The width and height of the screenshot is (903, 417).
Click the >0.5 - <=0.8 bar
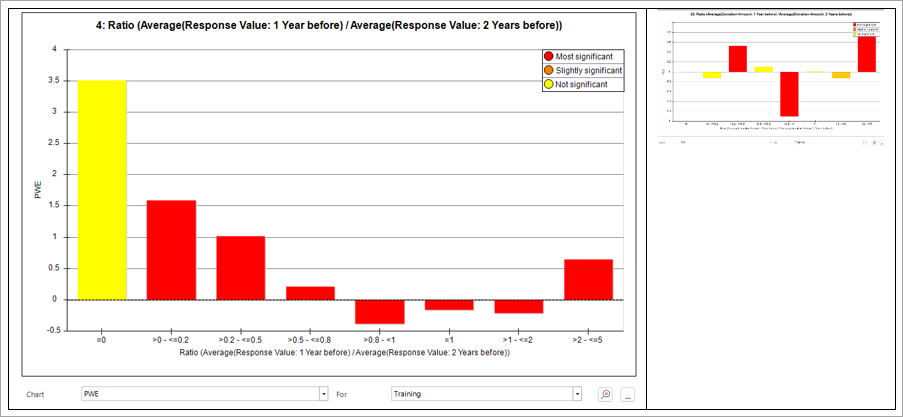pyautogui.click(x=310, y=293)
